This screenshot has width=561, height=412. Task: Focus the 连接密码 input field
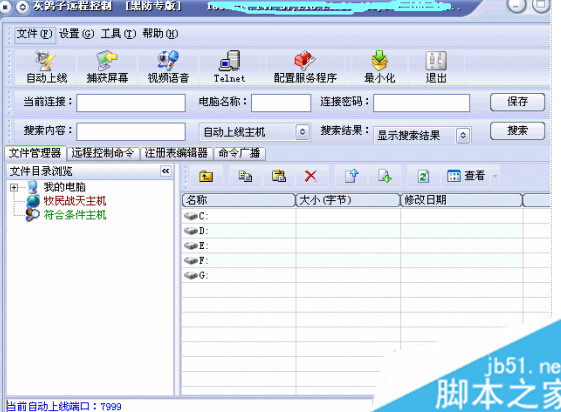coord(421,103)
